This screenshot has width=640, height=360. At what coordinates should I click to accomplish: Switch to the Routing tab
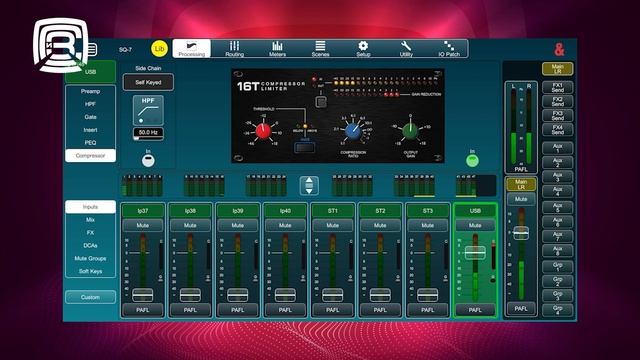(x=234, y=49)
